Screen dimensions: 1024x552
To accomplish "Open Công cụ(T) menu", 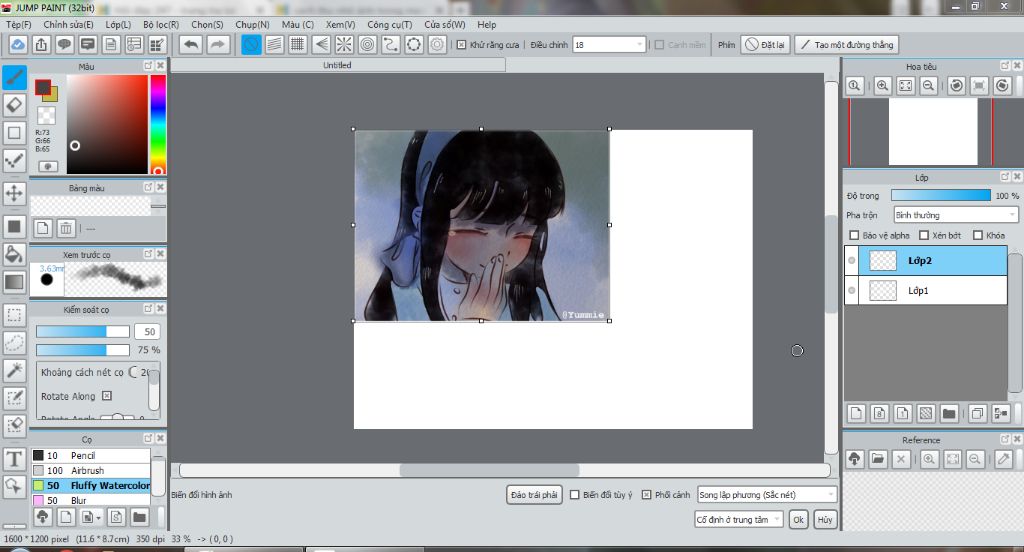I will (390, 24).
